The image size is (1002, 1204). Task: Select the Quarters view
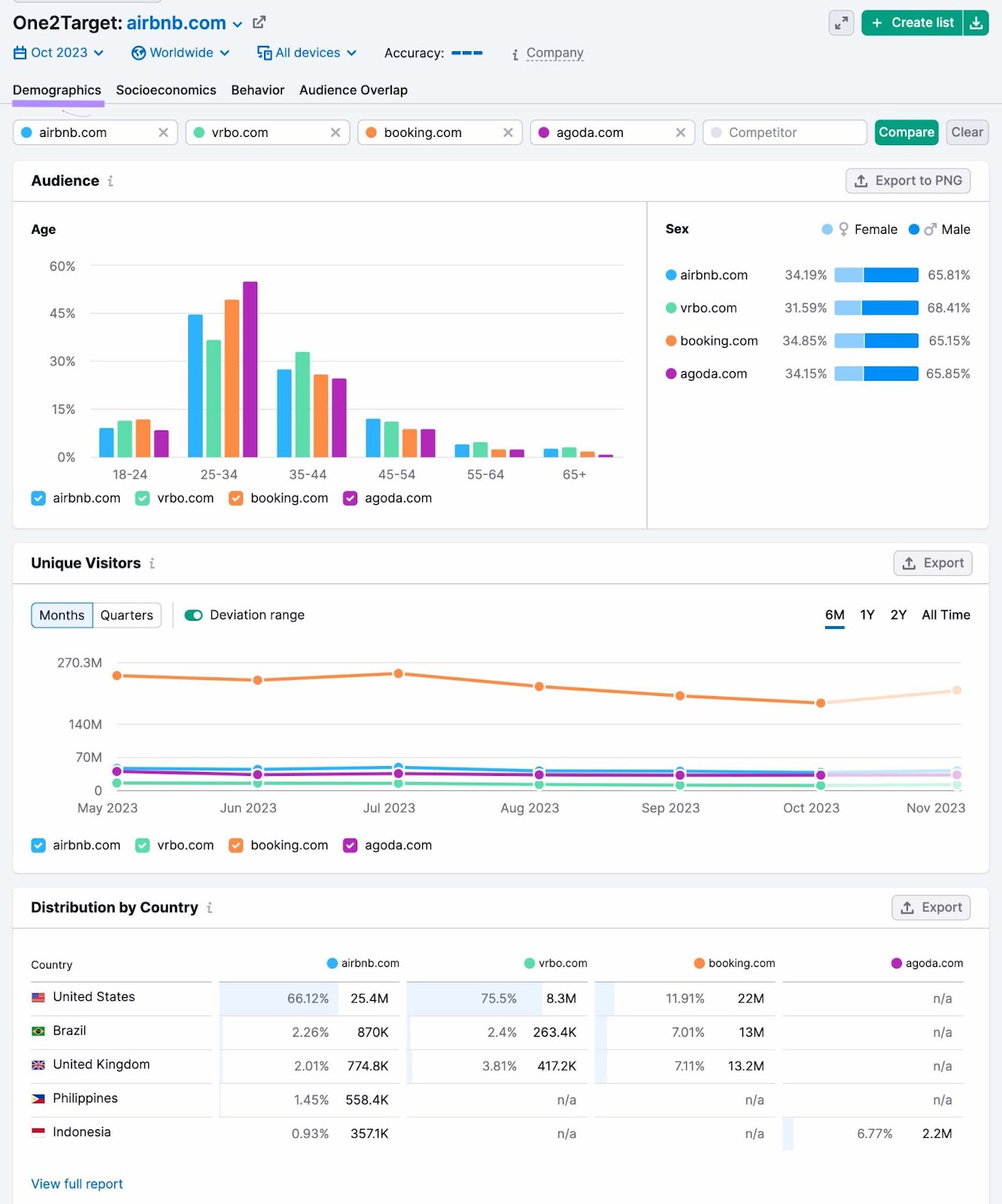(x=127, y=616)
